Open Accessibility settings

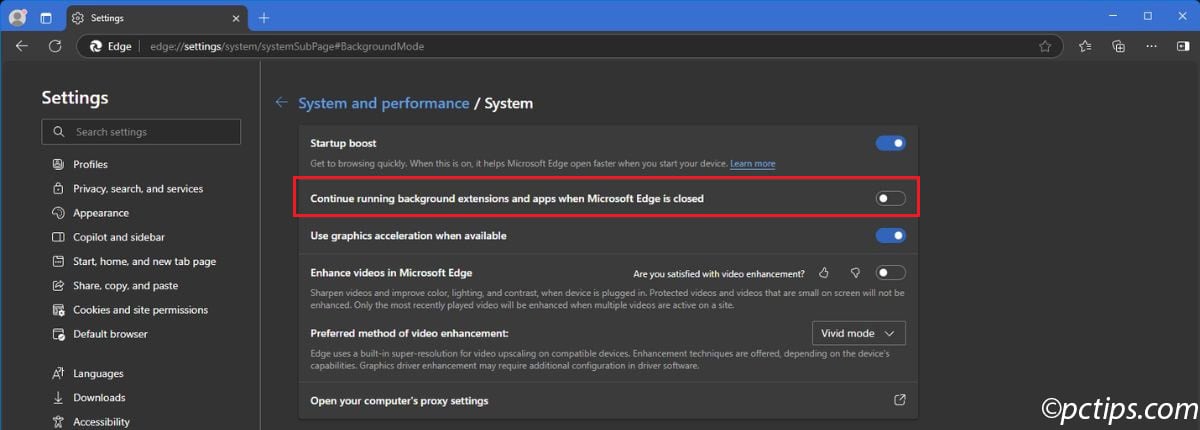tap(101, 422)
